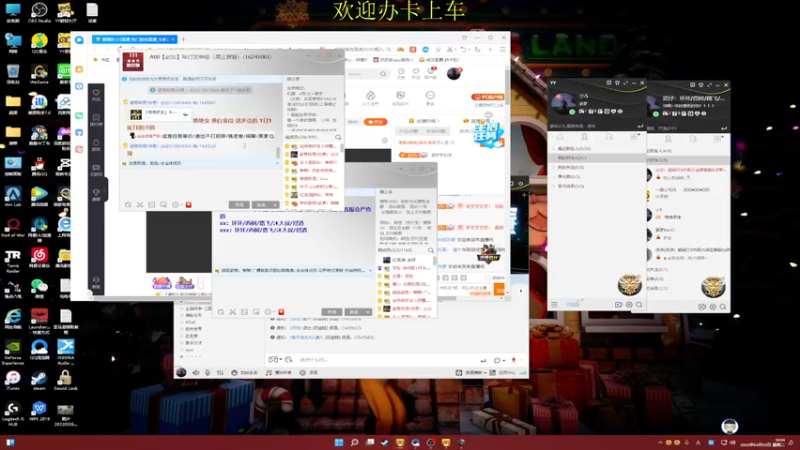Switch to apps tab in left YY window
800x450 pixels.
[x=634, y=137]
